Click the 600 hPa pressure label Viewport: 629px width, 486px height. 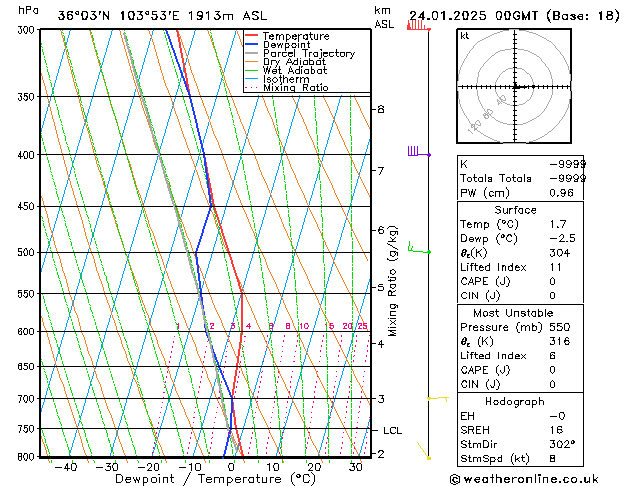click(28, 332)
